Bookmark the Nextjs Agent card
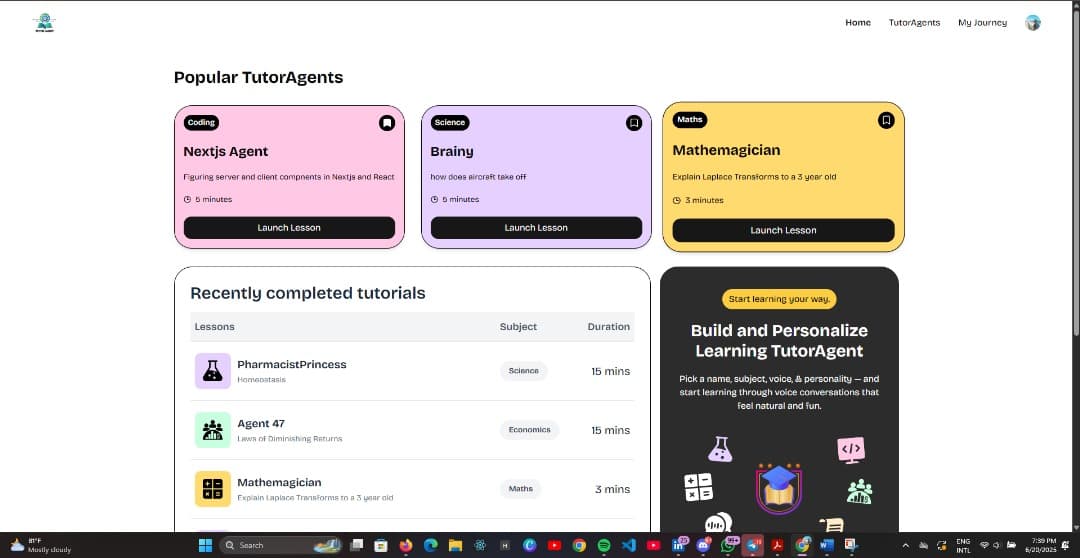Screen dimensions: 1080x558 (x=387, y=123)
